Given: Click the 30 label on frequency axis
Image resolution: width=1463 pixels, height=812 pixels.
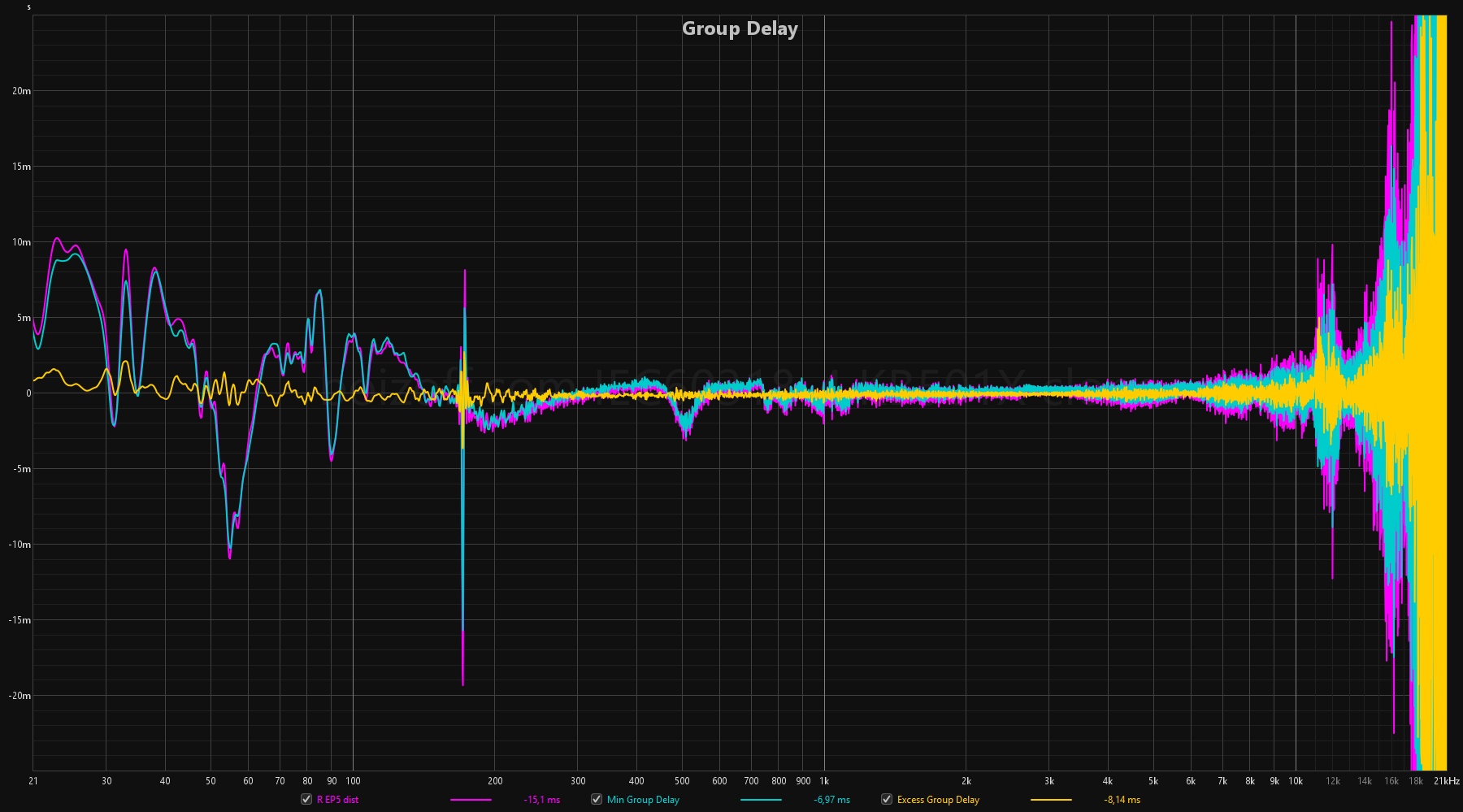Looking at the screenshot, I should (106, 781).
